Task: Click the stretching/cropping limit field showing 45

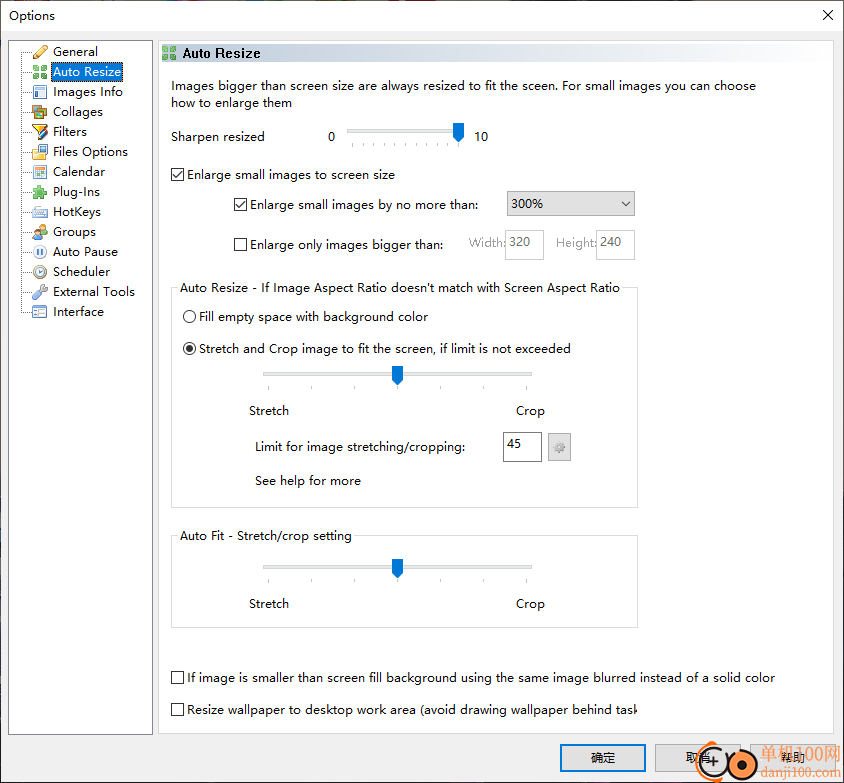Action: (x=522, y=447)
